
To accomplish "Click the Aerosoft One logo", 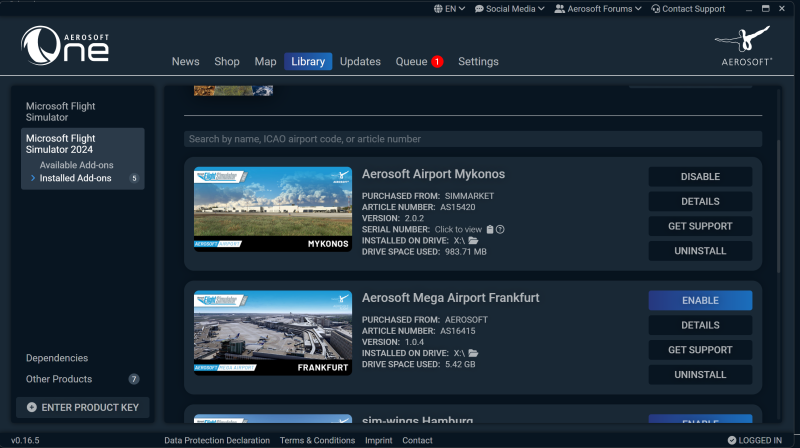I will (x=65, y=45).
